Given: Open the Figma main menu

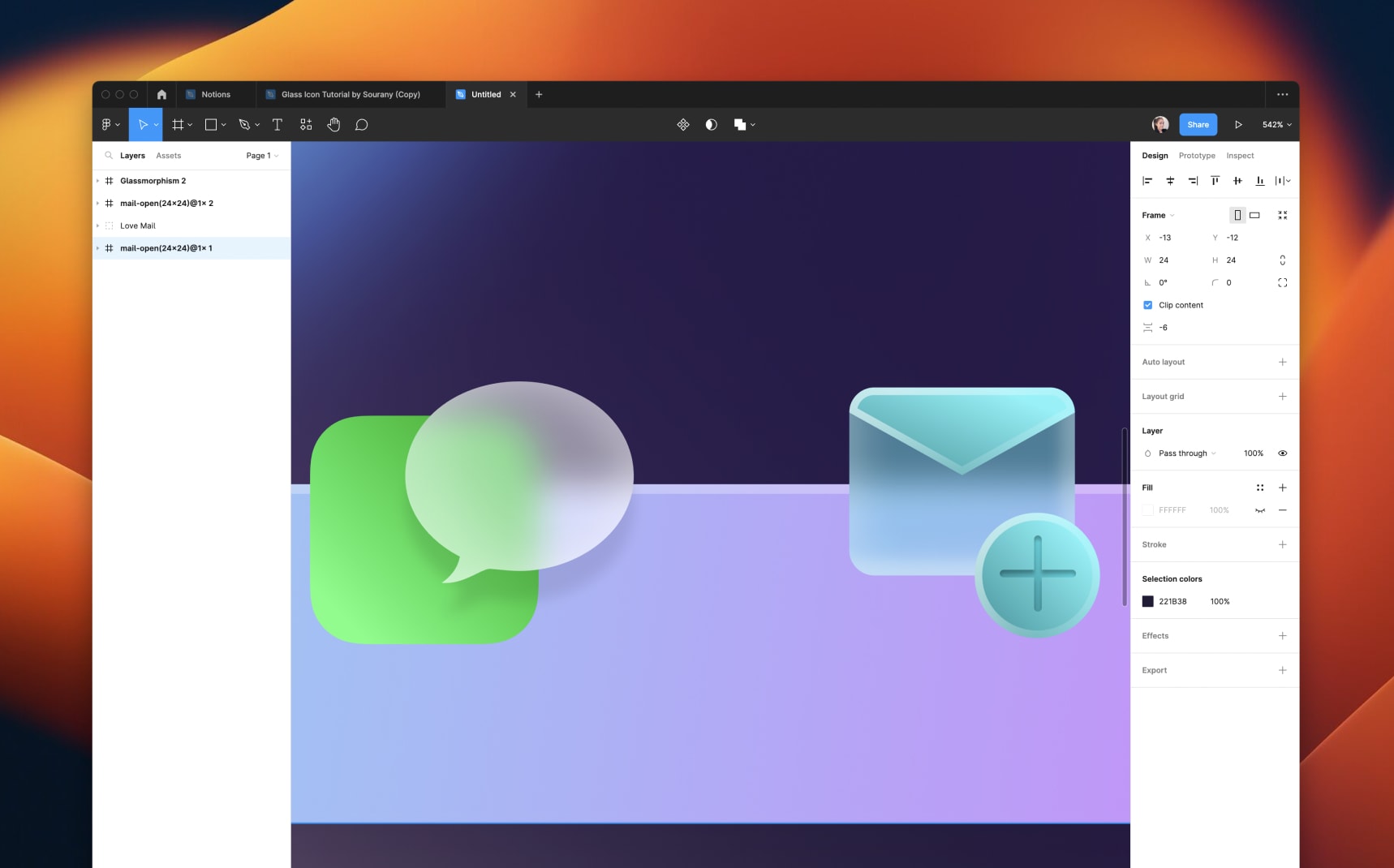Looking at the screenshot, I should point(108,124).
